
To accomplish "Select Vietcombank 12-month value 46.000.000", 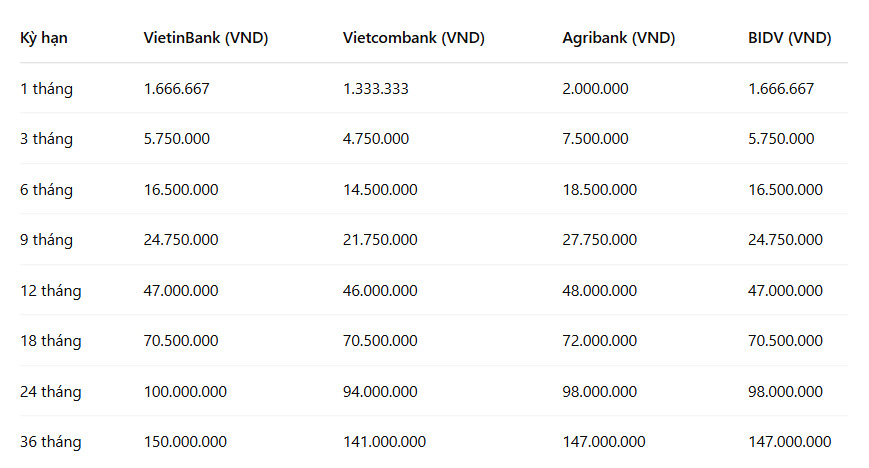I will (380, 291).
